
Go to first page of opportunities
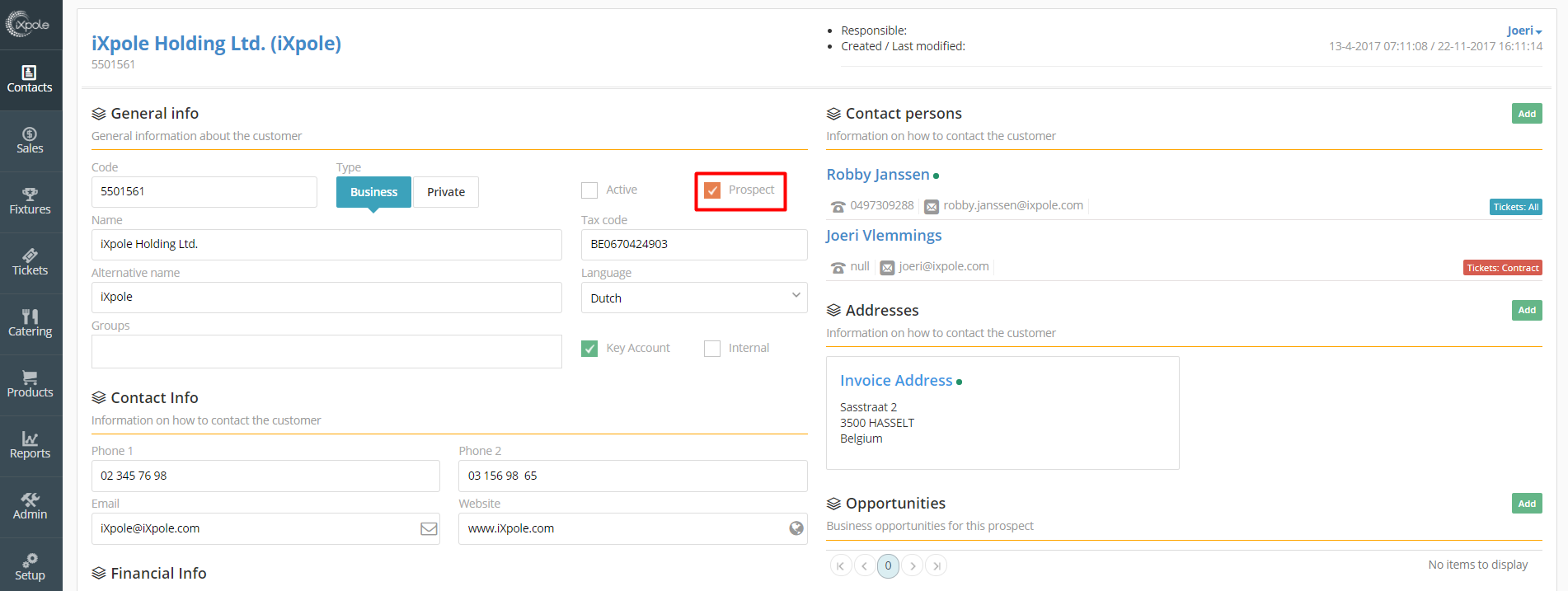pos(840,565)
